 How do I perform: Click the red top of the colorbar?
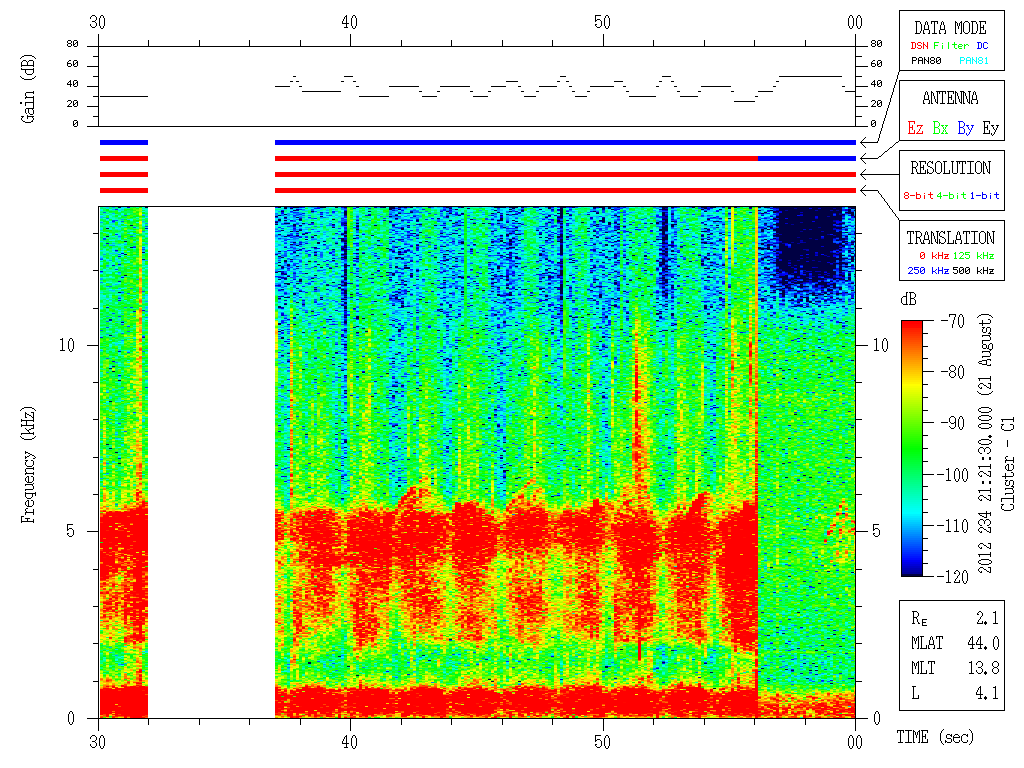pos(912,330)
